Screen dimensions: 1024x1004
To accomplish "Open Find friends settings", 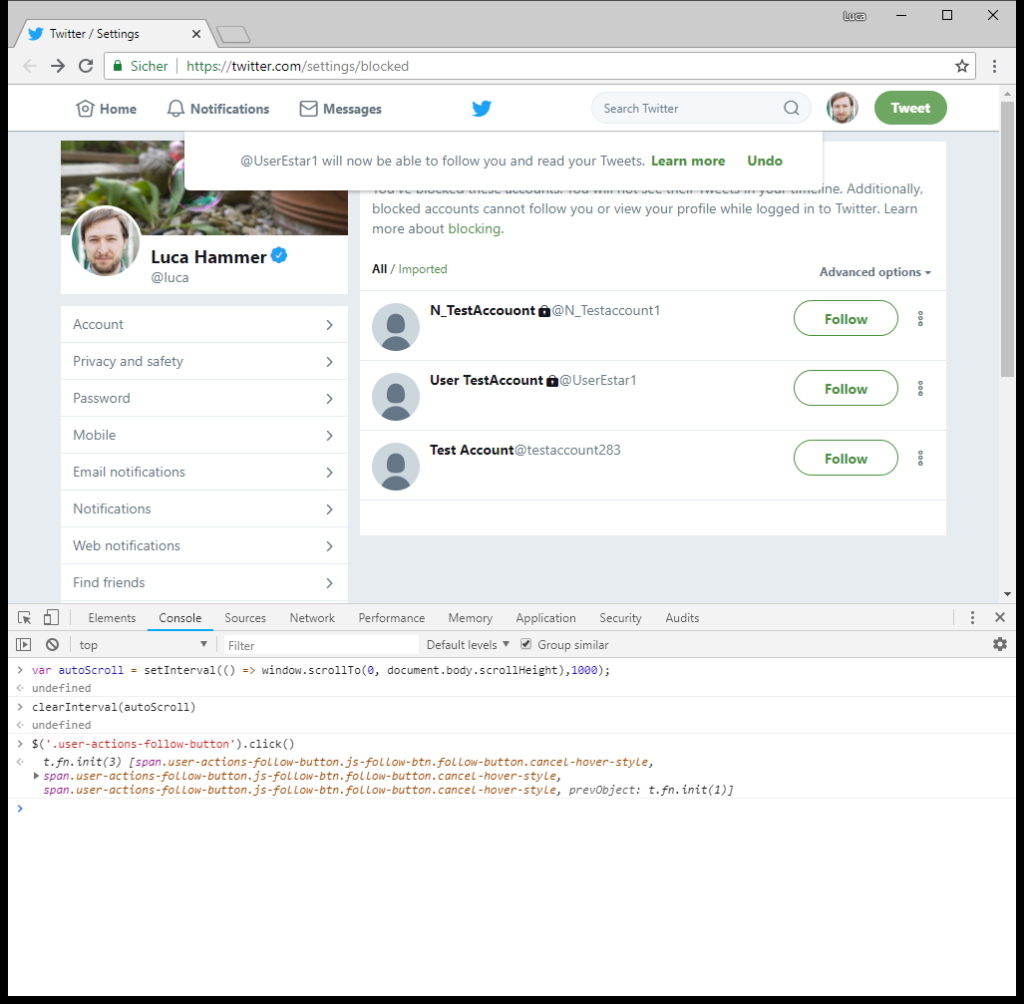I will tap(204, 583).
